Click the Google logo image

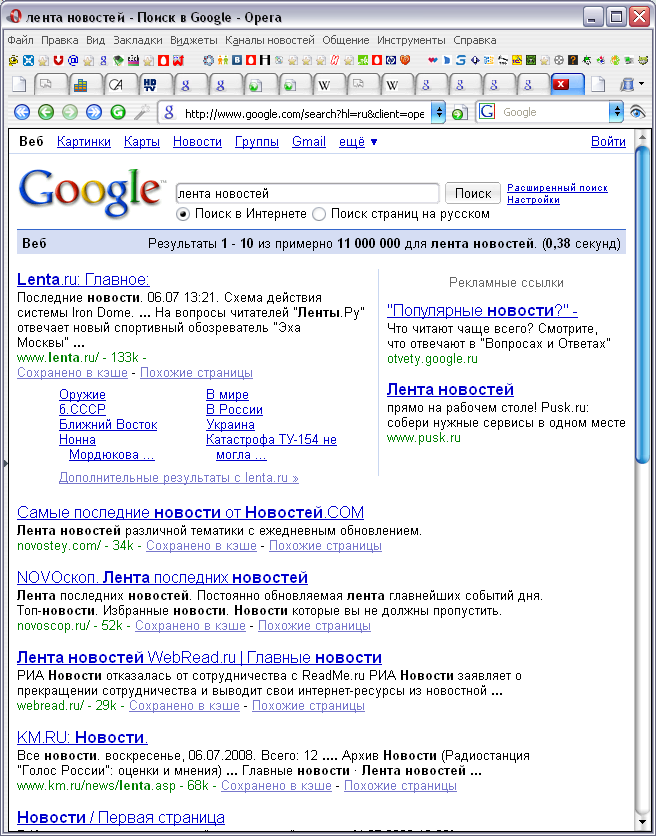[x=91, y=194]
